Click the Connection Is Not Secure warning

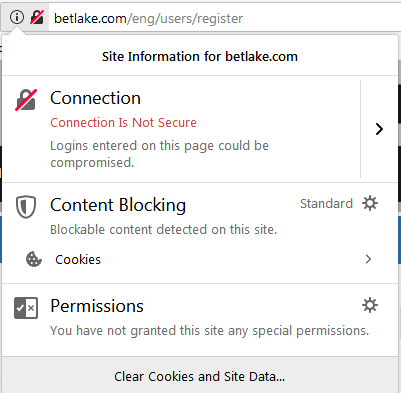(x=123, y=123)
